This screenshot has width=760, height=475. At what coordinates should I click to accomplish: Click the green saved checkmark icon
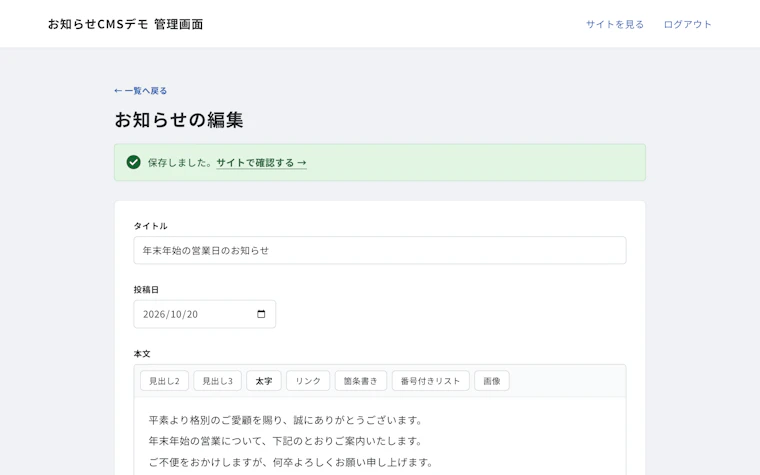(133, 162)
